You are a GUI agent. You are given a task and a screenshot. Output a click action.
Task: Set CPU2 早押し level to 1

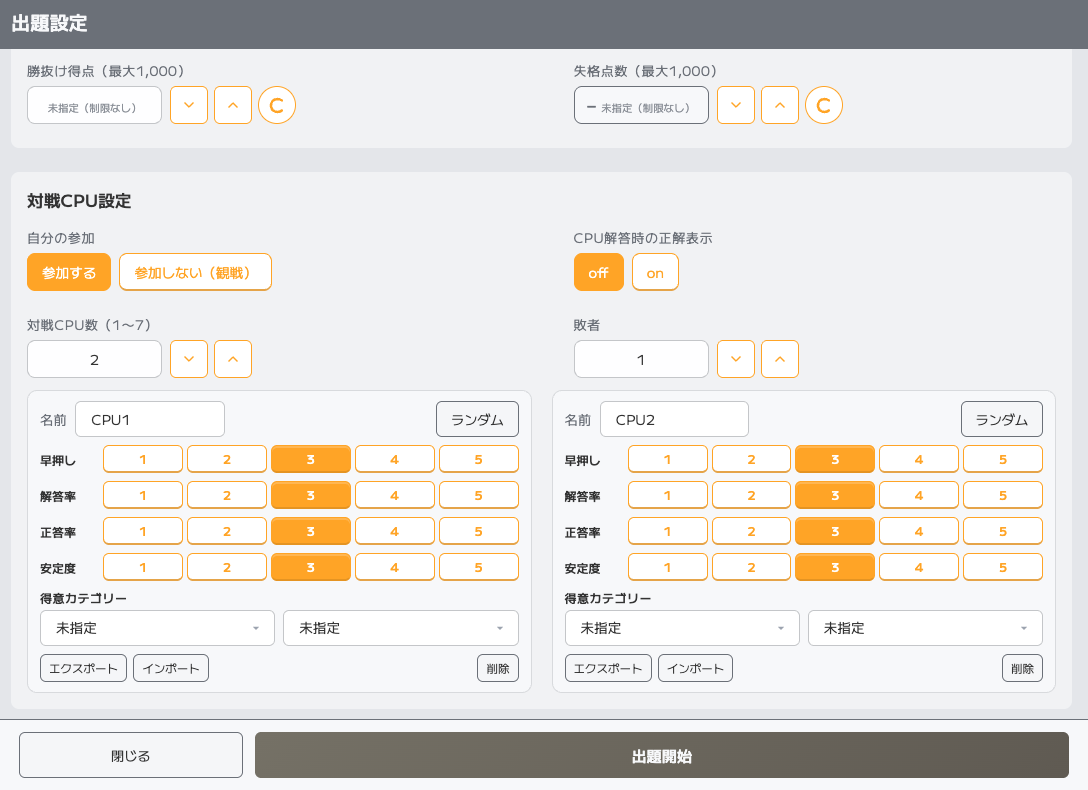tap(668, 459)
